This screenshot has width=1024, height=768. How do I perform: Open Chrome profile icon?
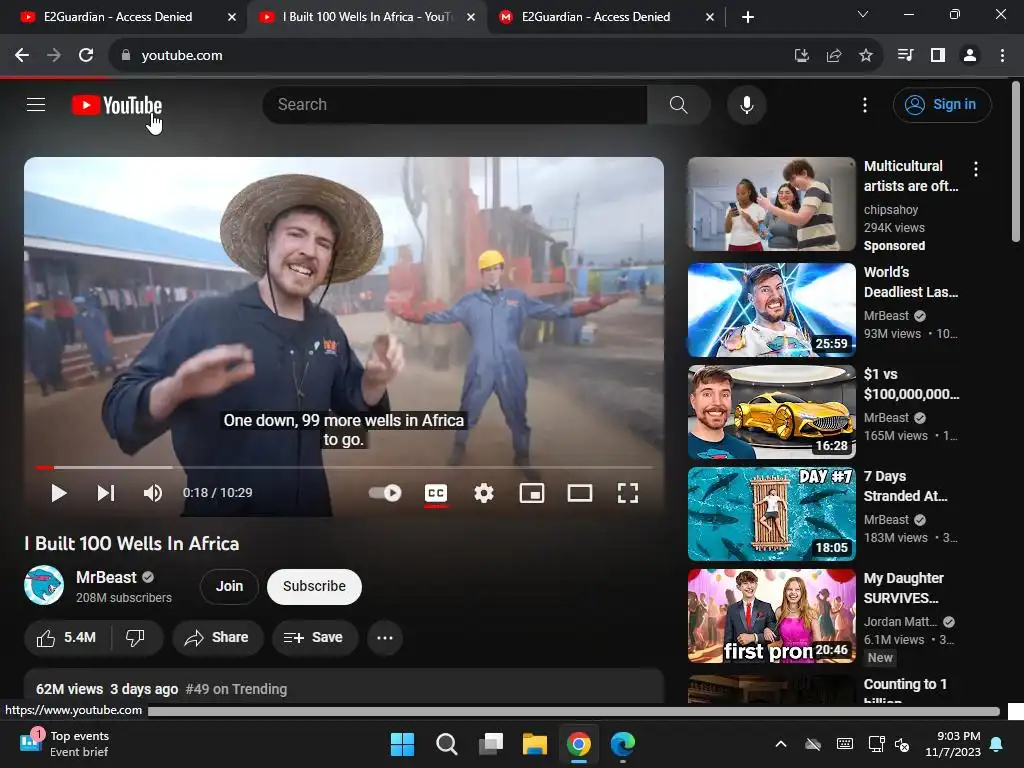point(970,56)
